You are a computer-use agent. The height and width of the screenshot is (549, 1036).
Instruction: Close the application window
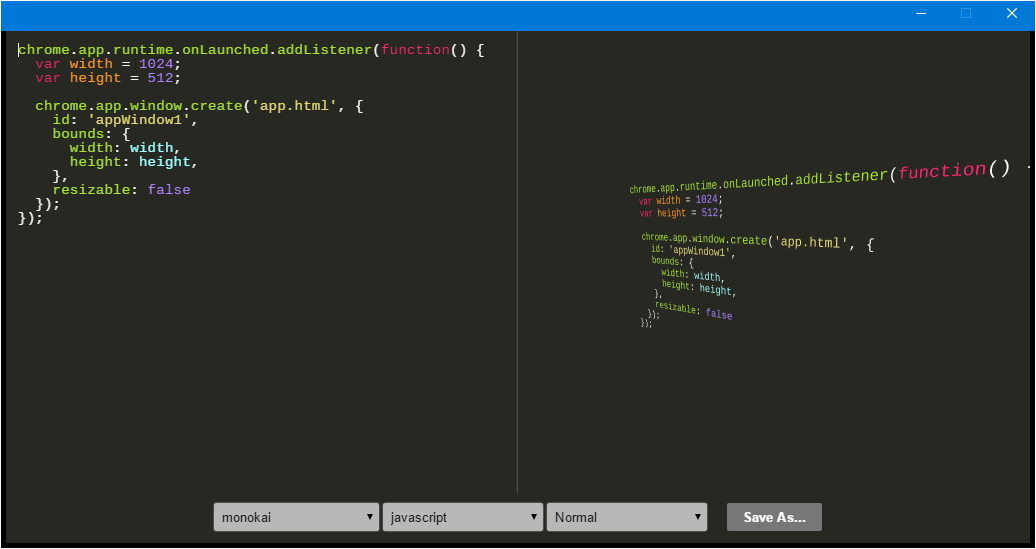tap(1012, 13)
